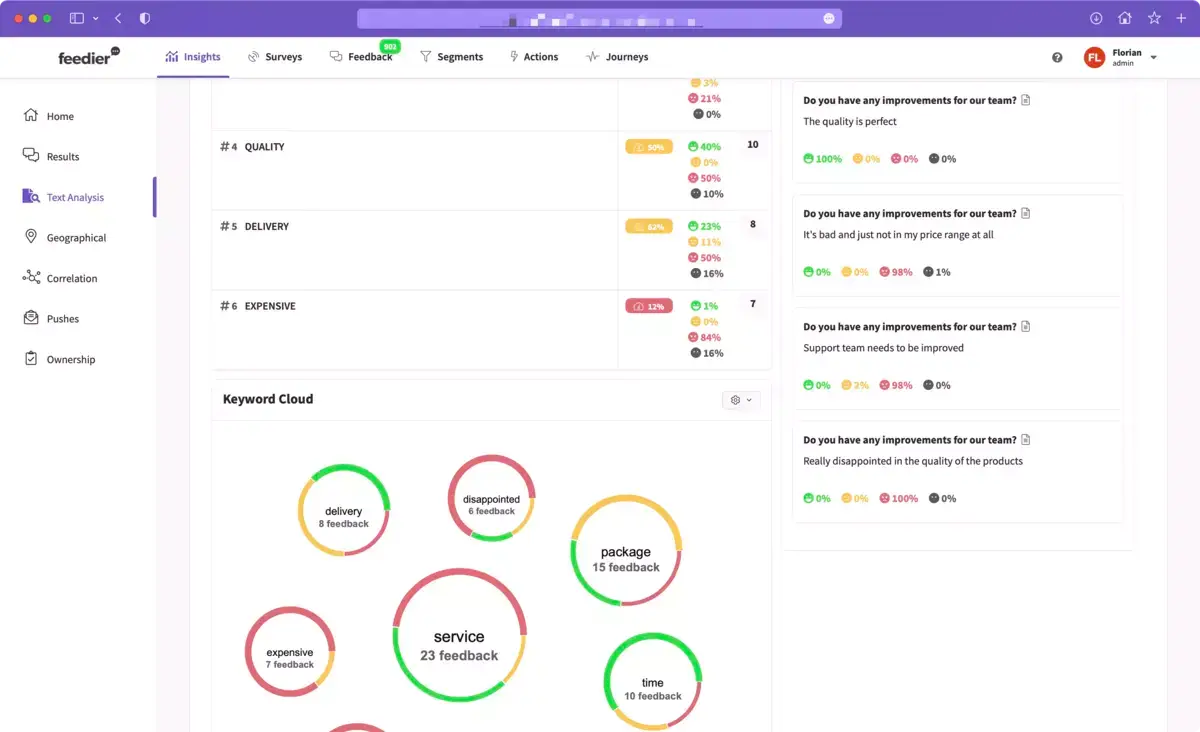Click the DELIVERY topic row label

pos(267,227)
